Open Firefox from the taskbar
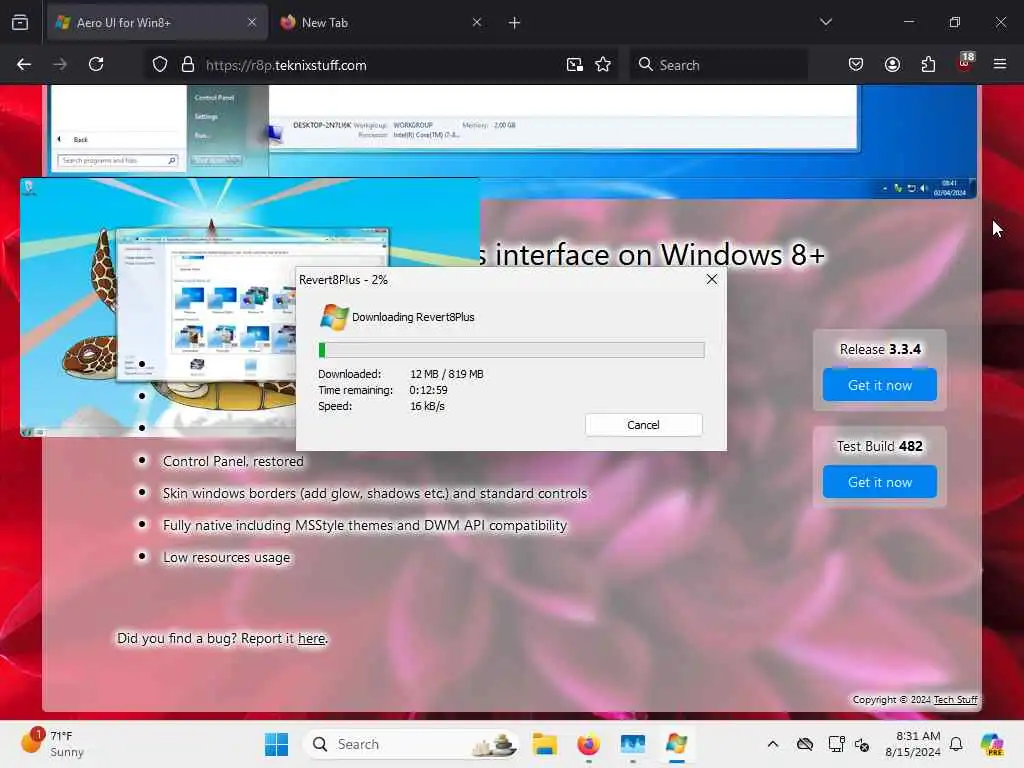Viewport: 1024px width, 768px height. 588,744
